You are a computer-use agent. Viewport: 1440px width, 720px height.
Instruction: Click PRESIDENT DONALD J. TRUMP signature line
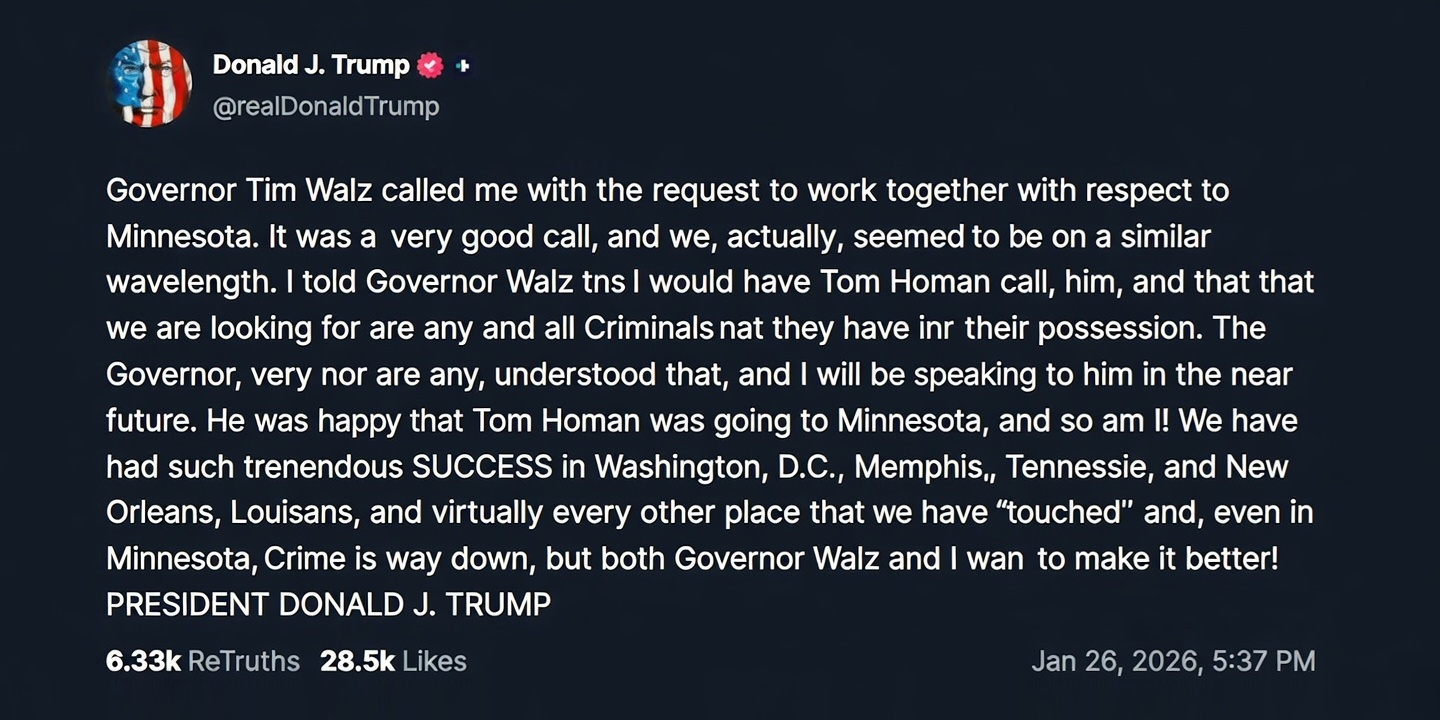coord(329,604)
